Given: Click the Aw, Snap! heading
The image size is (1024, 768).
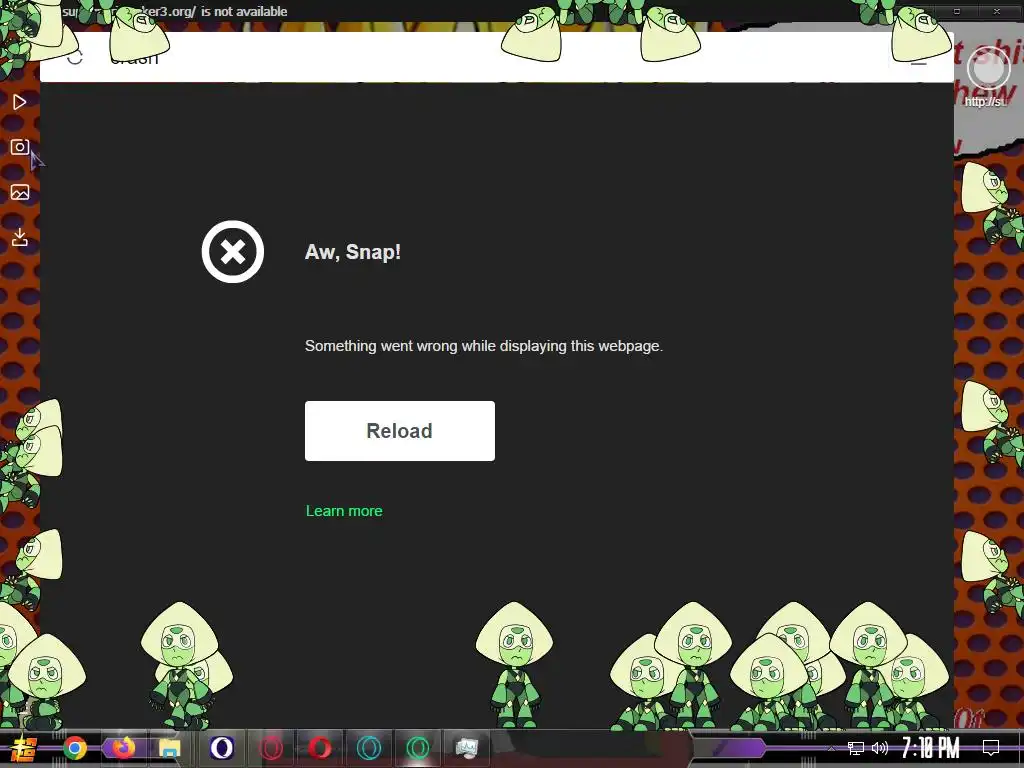Looking at the screenshot, I should (x=353, y=252).
